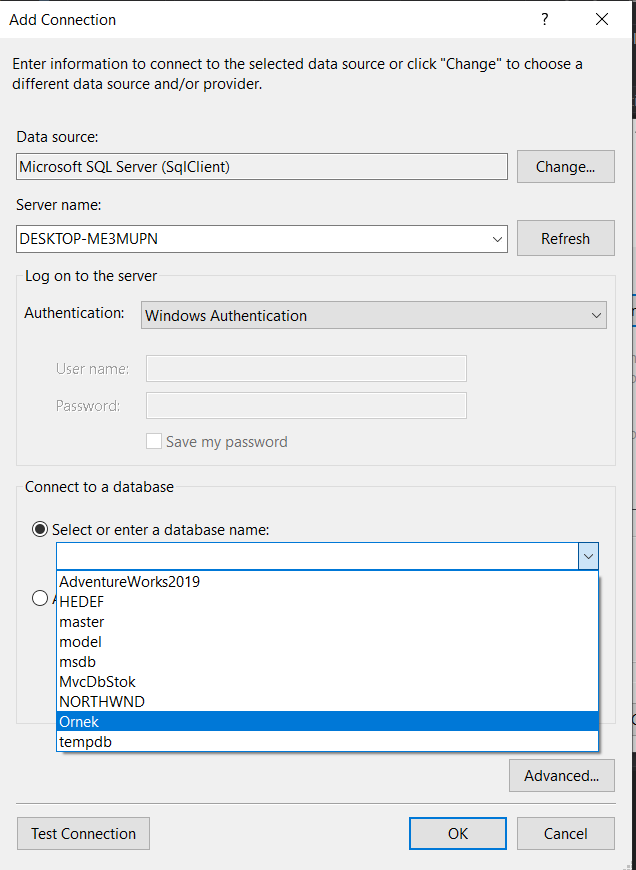Screen dimensions: 636x870
Task: Open the database name dropdown arrow
Action: [x=588, y=556]
